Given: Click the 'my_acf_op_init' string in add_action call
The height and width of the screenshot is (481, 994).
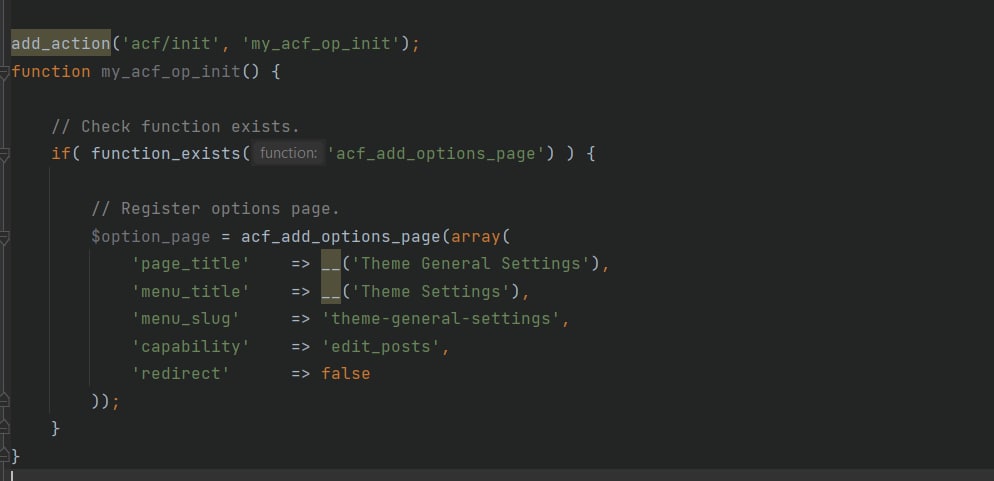Looking at the screenshot, I should click(321, 44).
